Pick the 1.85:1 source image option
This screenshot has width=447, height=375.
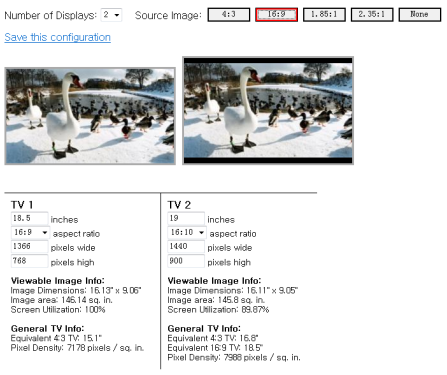coord(324,15)
